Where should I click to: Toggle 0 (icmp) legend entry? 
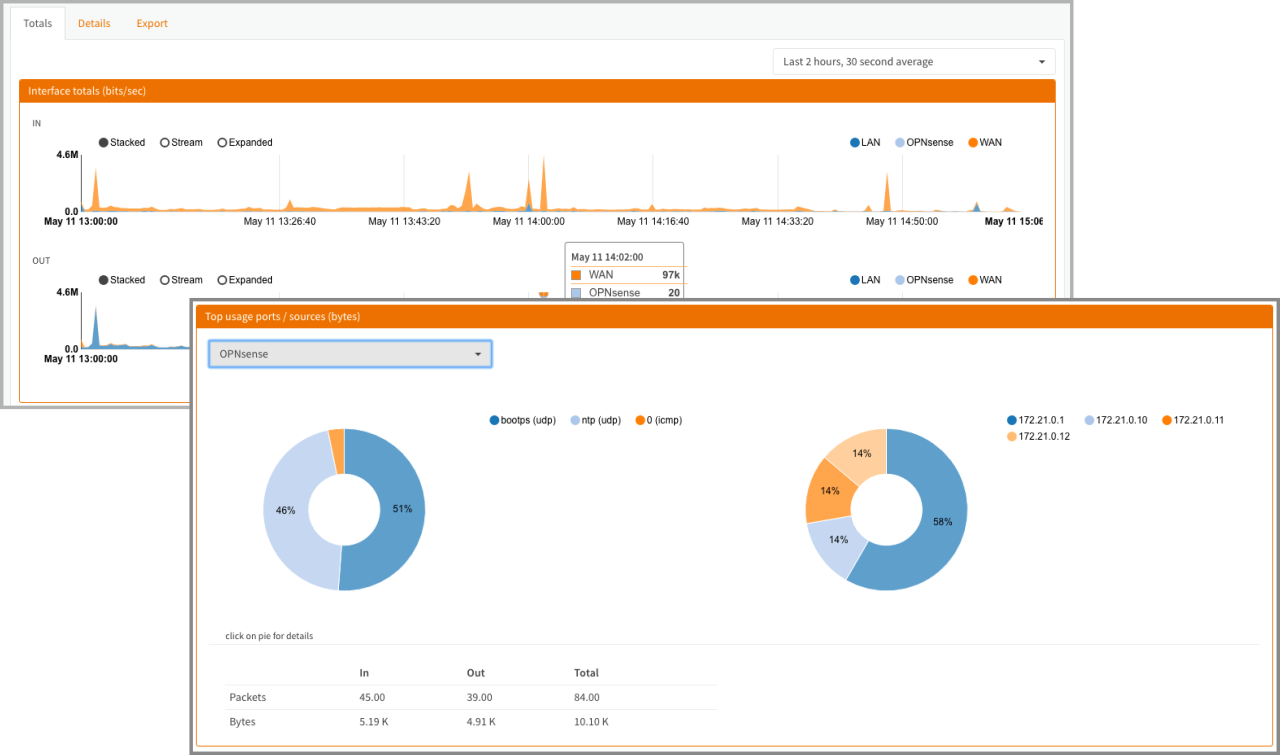tap(658, 421)
